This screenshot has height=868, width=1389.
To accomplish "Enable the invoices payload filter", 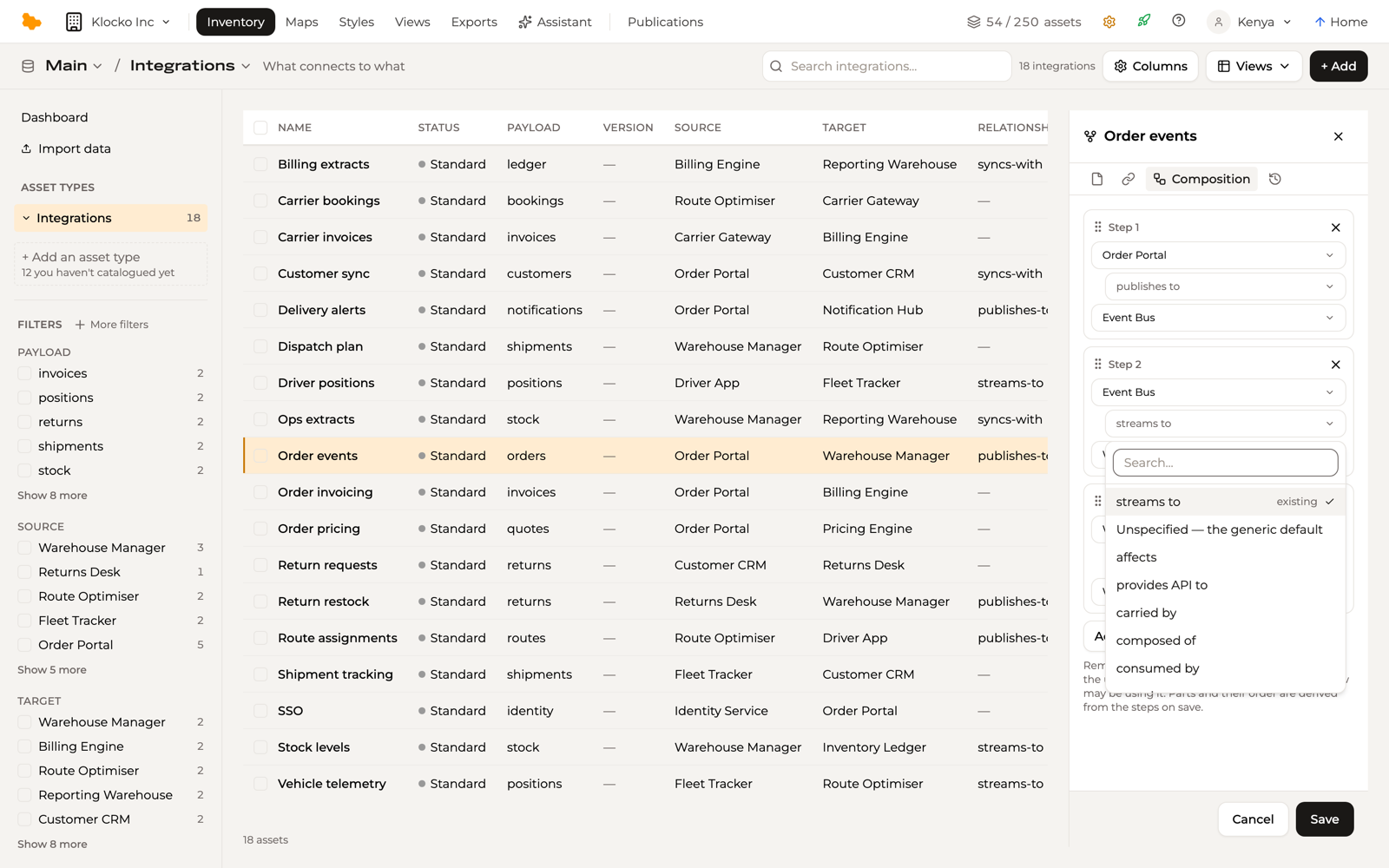I will (24, 373).
